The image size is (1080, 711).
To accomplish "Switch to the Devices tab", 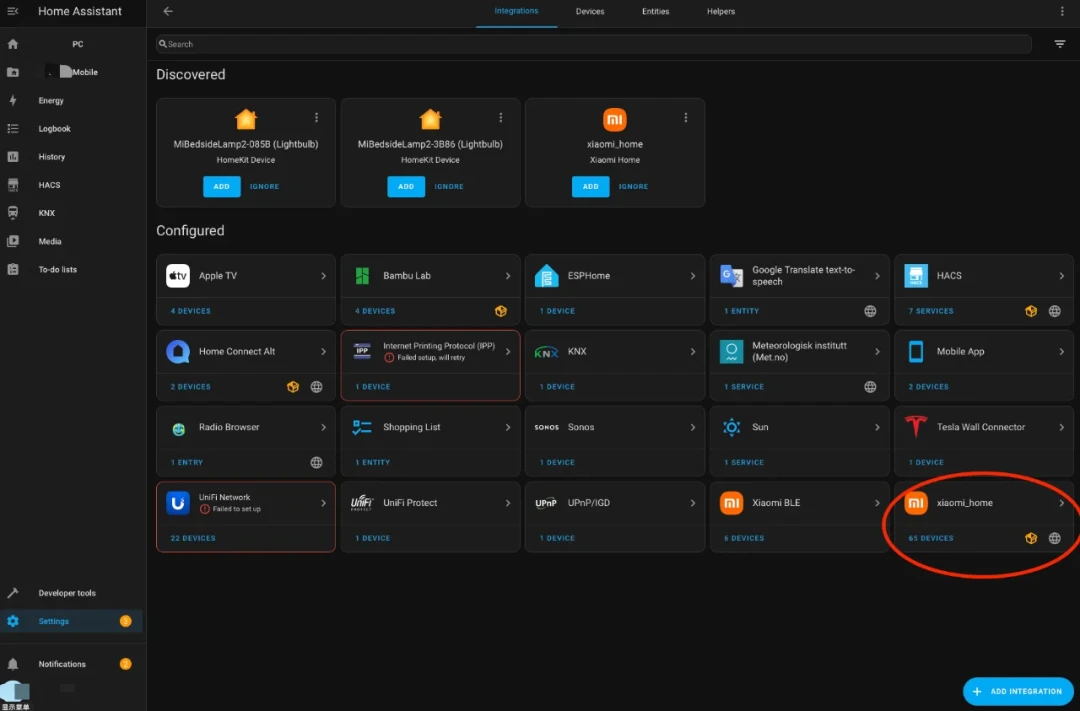I will tap(590, 12).
